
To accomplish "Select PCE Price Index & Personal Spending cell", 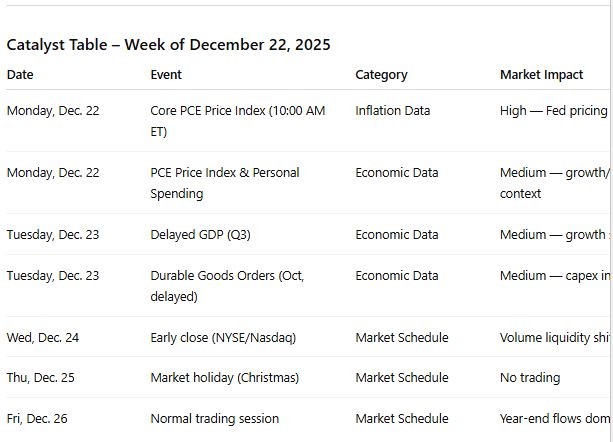I will click(x=224, y=183).
